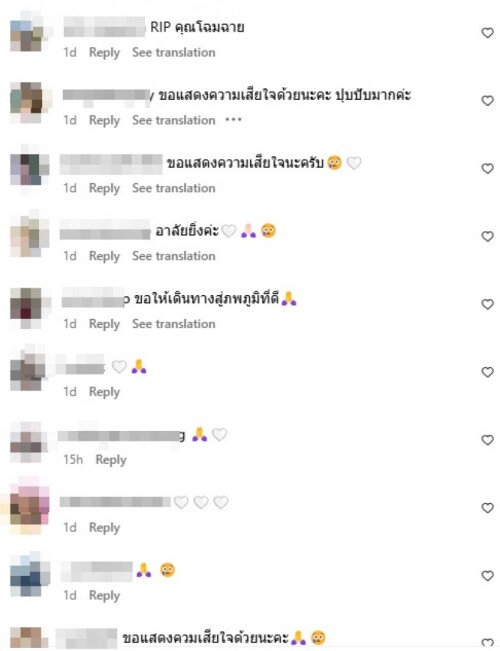Reply to the three white hearts comment
The height and width of the screenshot is (651, 500).
coord(104,528)
